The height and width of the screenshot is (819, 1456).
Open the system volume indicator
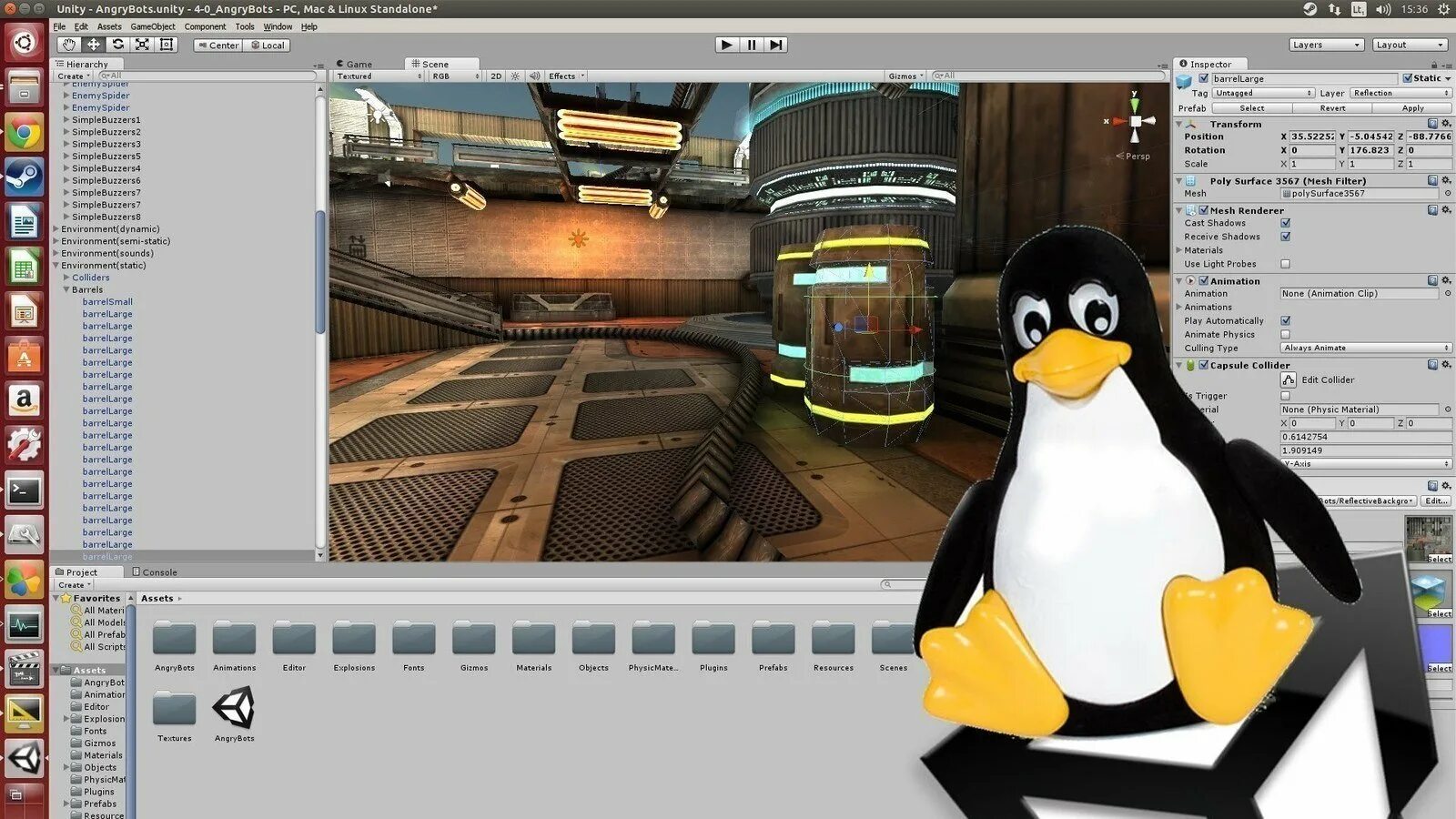pos(1383,9)
